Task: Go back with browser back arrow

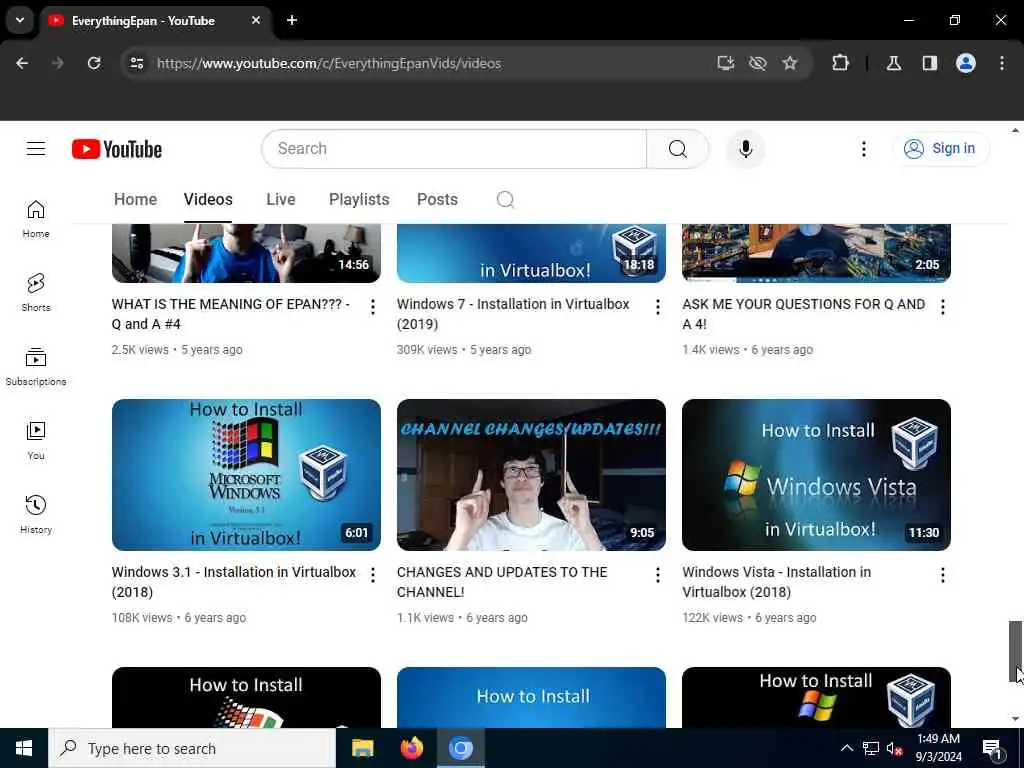Action: pos(22,63)
